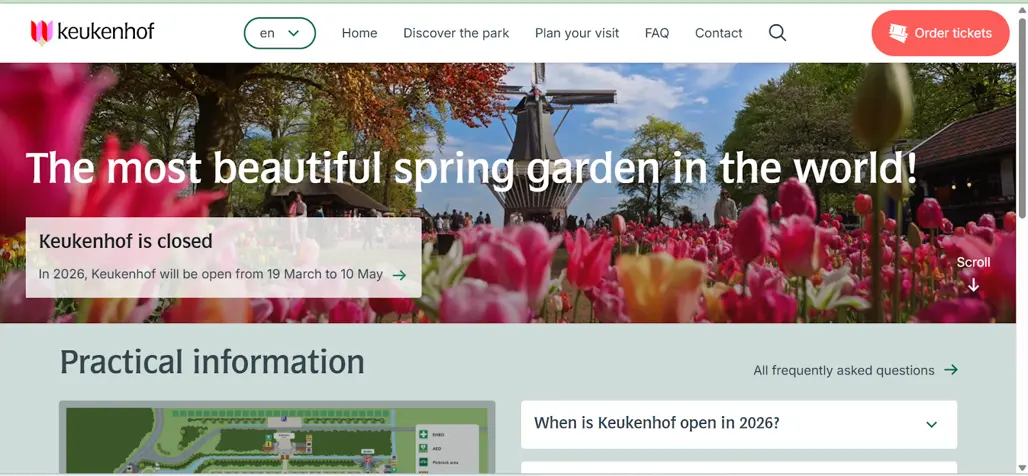
Task: Navigate to the FAQ page
Action: [657, 33]
